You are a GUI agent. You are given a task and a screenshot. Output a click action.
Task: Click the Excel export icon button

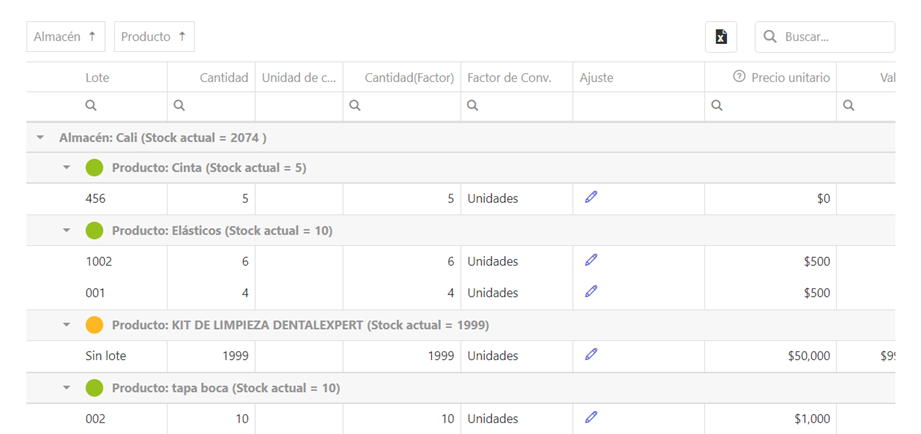(721, 37)
